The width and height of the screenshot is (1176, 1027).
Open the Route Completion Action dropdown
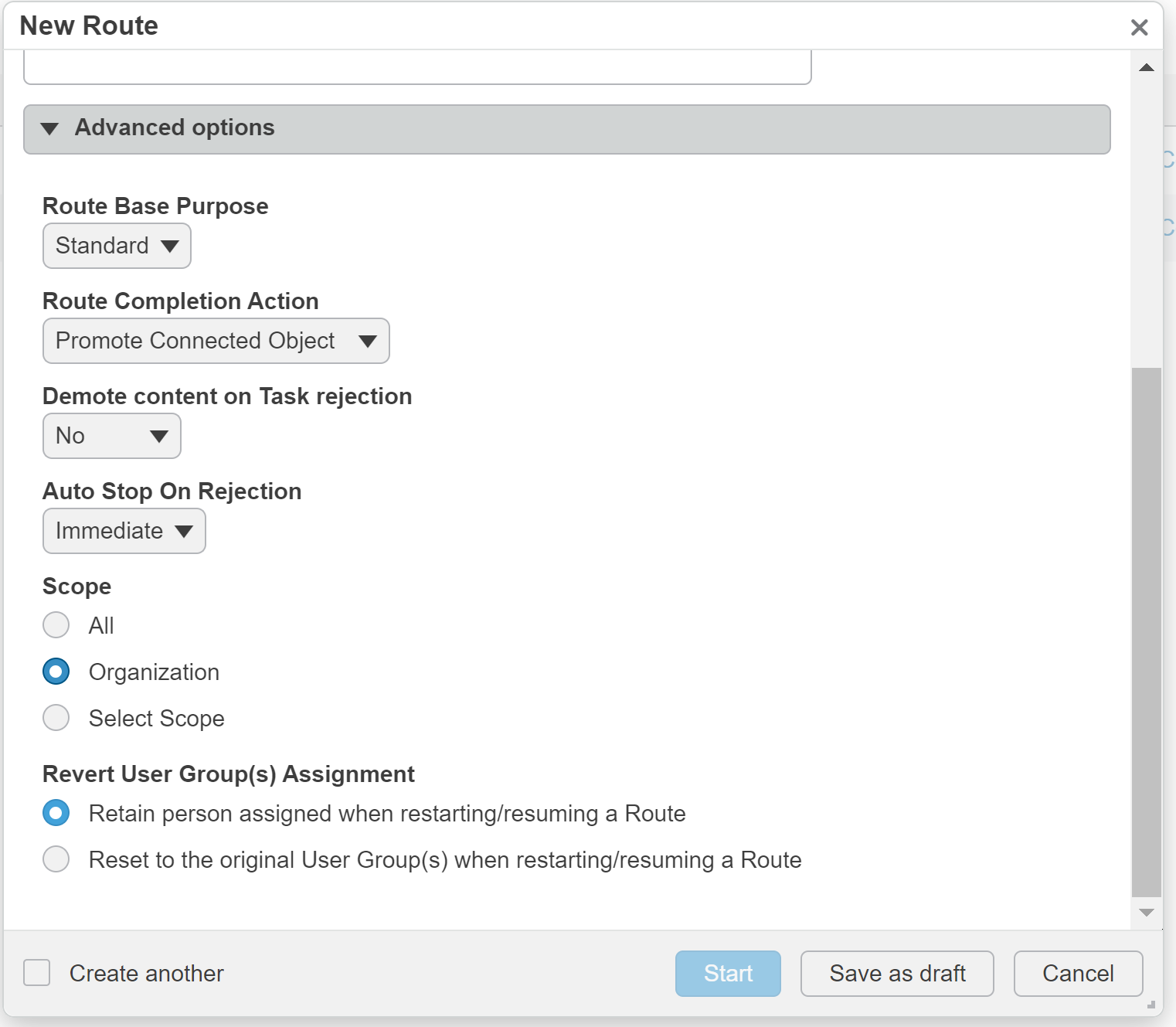tap(216, 341)
